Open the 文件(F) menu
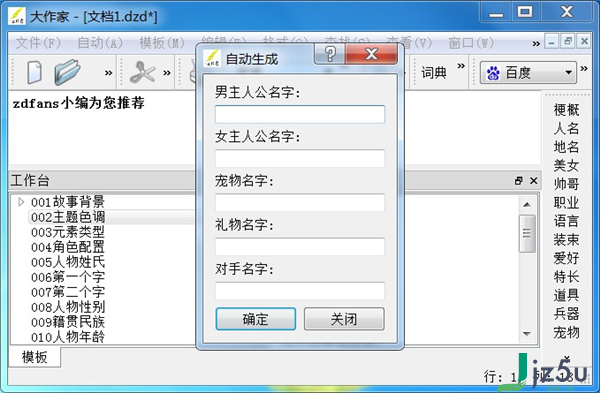 click(38, 42)
